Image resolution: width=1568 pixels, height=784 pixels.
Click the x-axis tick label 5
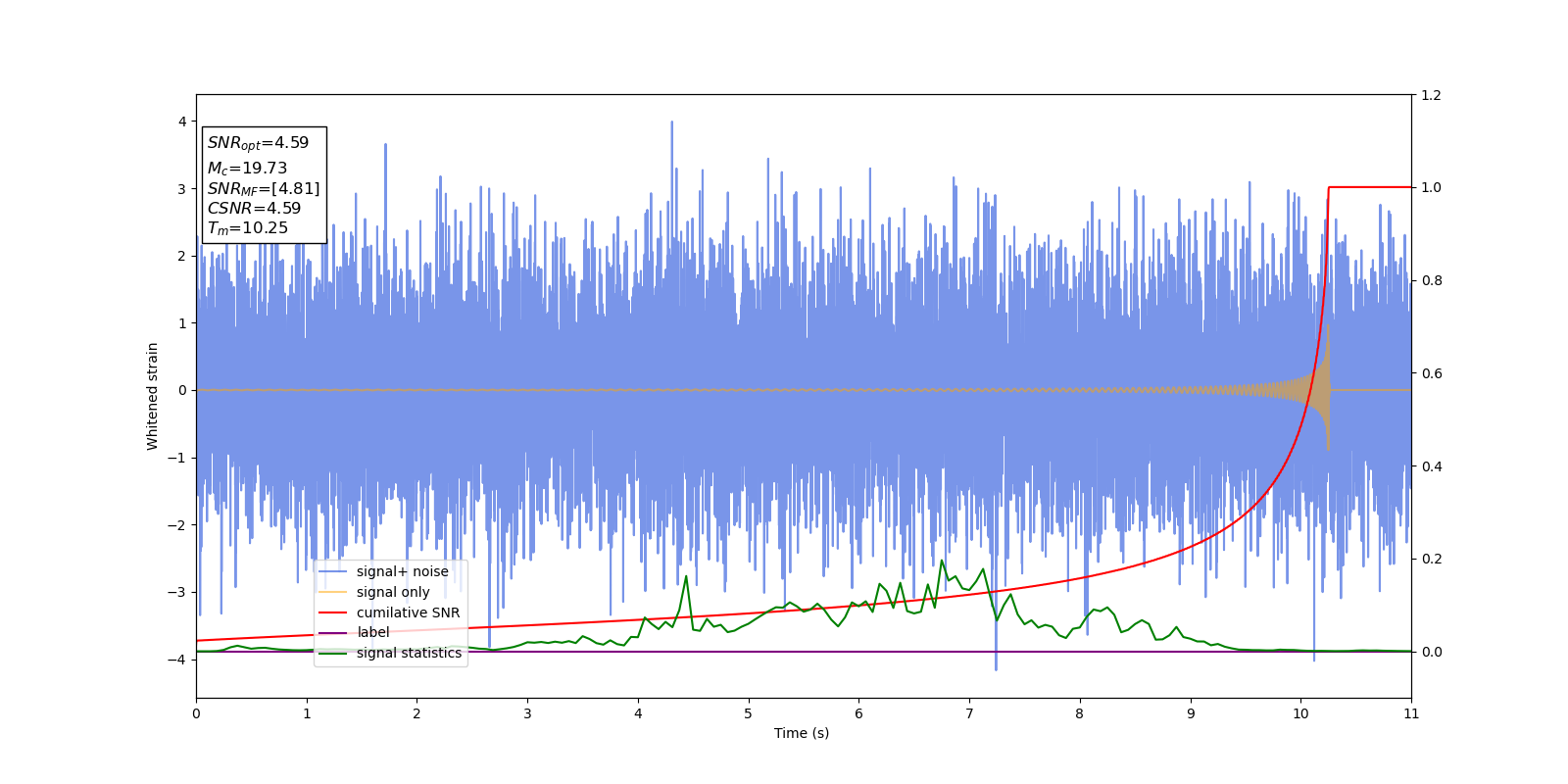749,713
